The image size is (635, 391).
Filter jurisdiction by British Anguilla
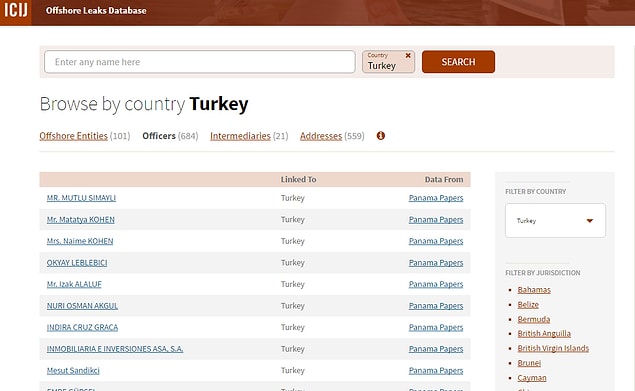coord(544,333)
